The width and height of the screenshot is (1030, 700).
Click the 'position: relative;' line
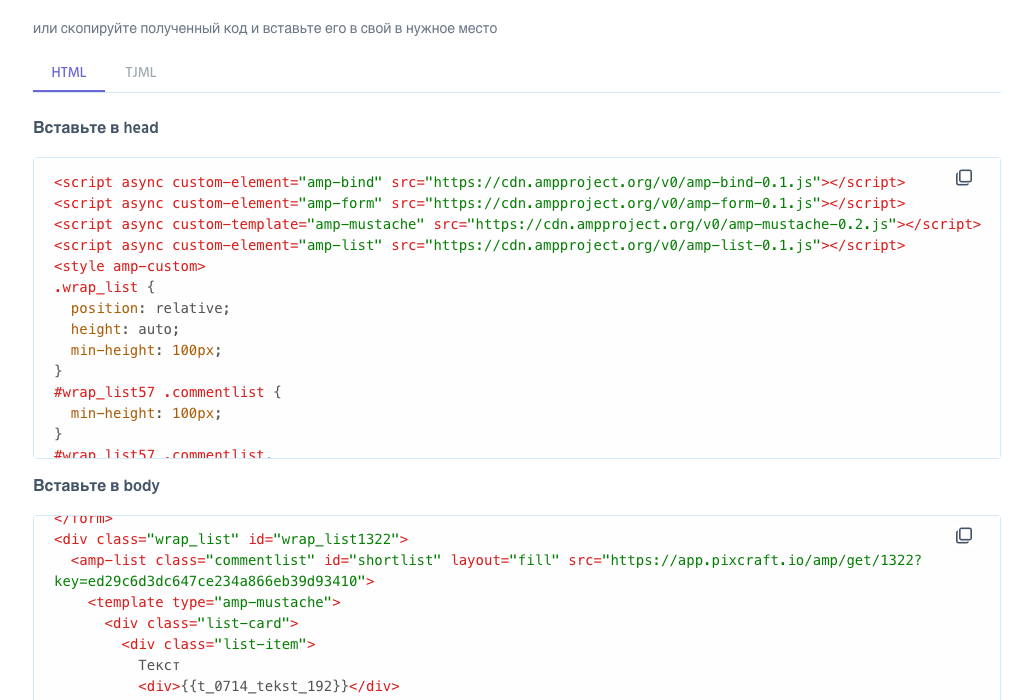coord(150,309)
